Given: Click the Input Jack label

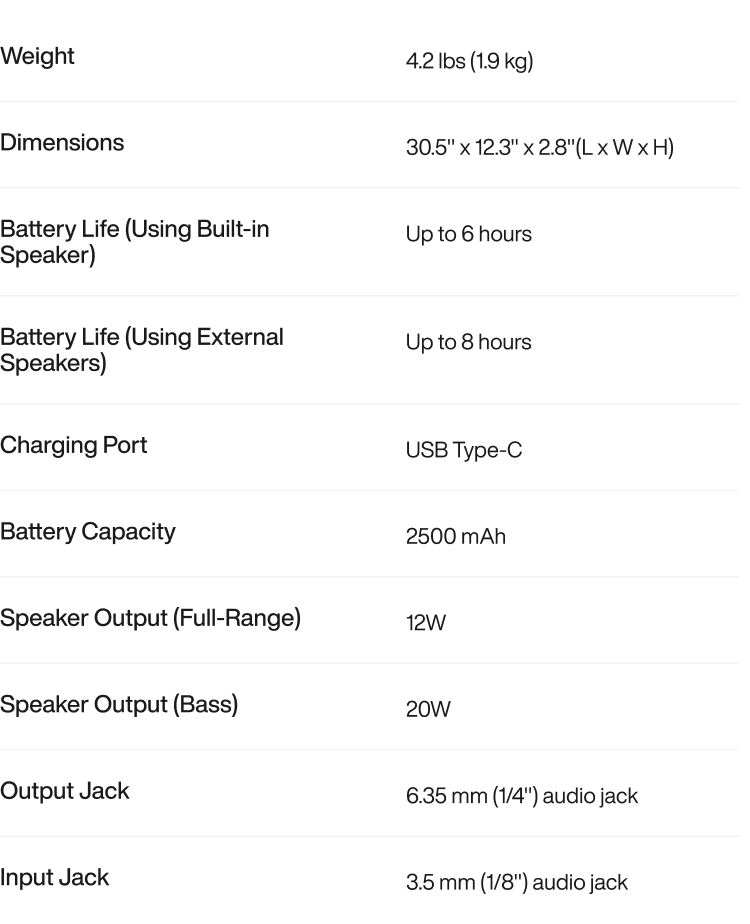Looking at the screenshot, I should pyautogui.click(x=54, y=877).
